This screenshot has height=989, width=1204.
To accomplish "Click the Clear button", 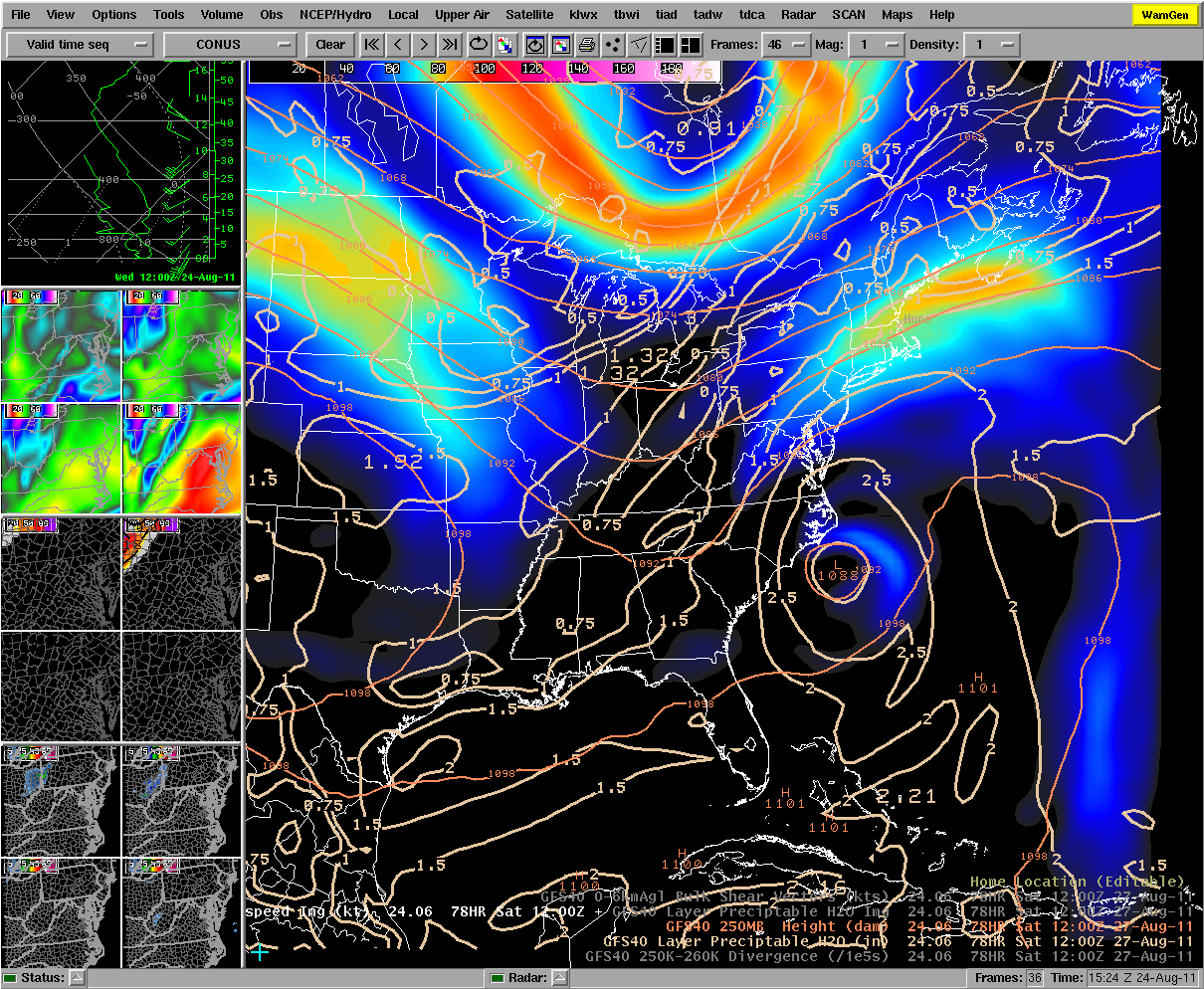I will pos(330,45).
